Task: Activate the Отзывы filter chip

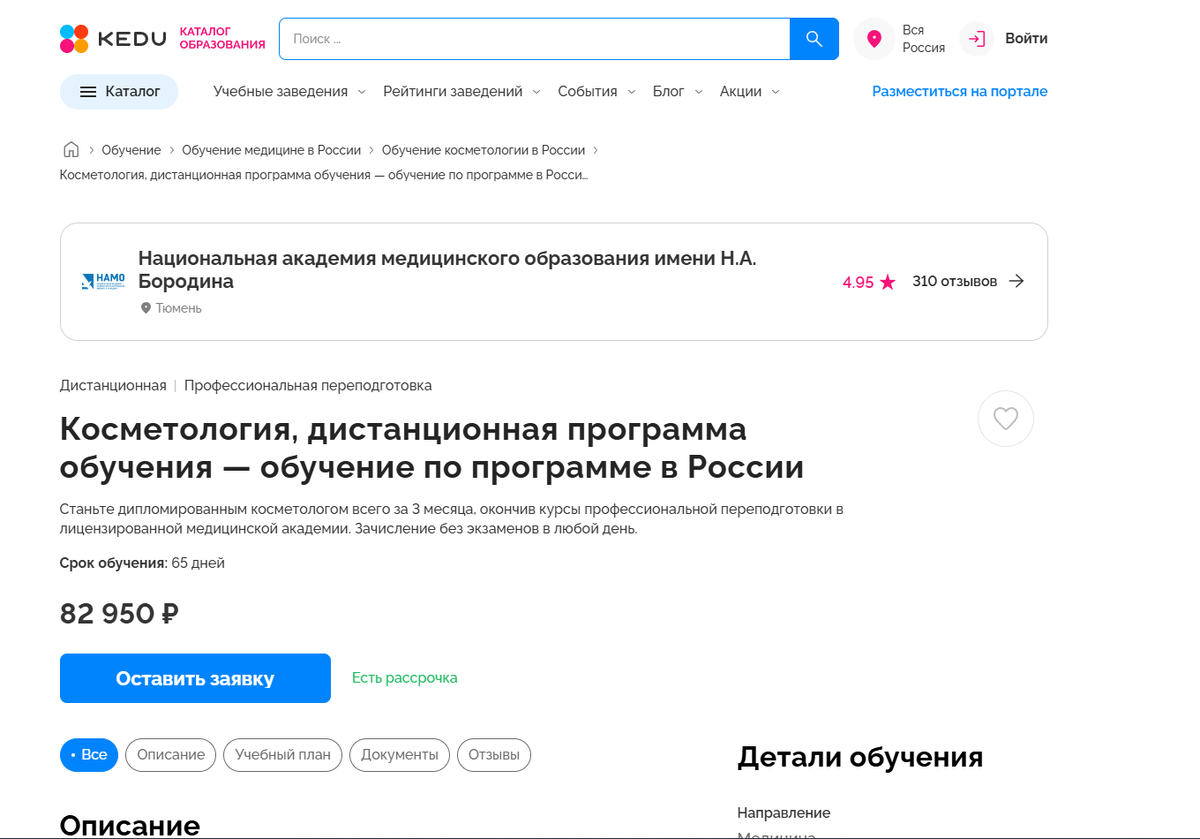Action: 493,755
